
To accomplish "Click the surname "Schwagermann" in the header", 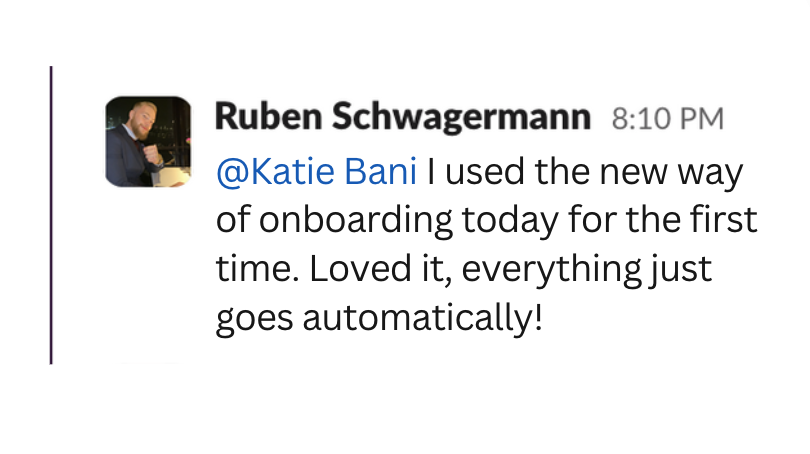I will [461, 118].
